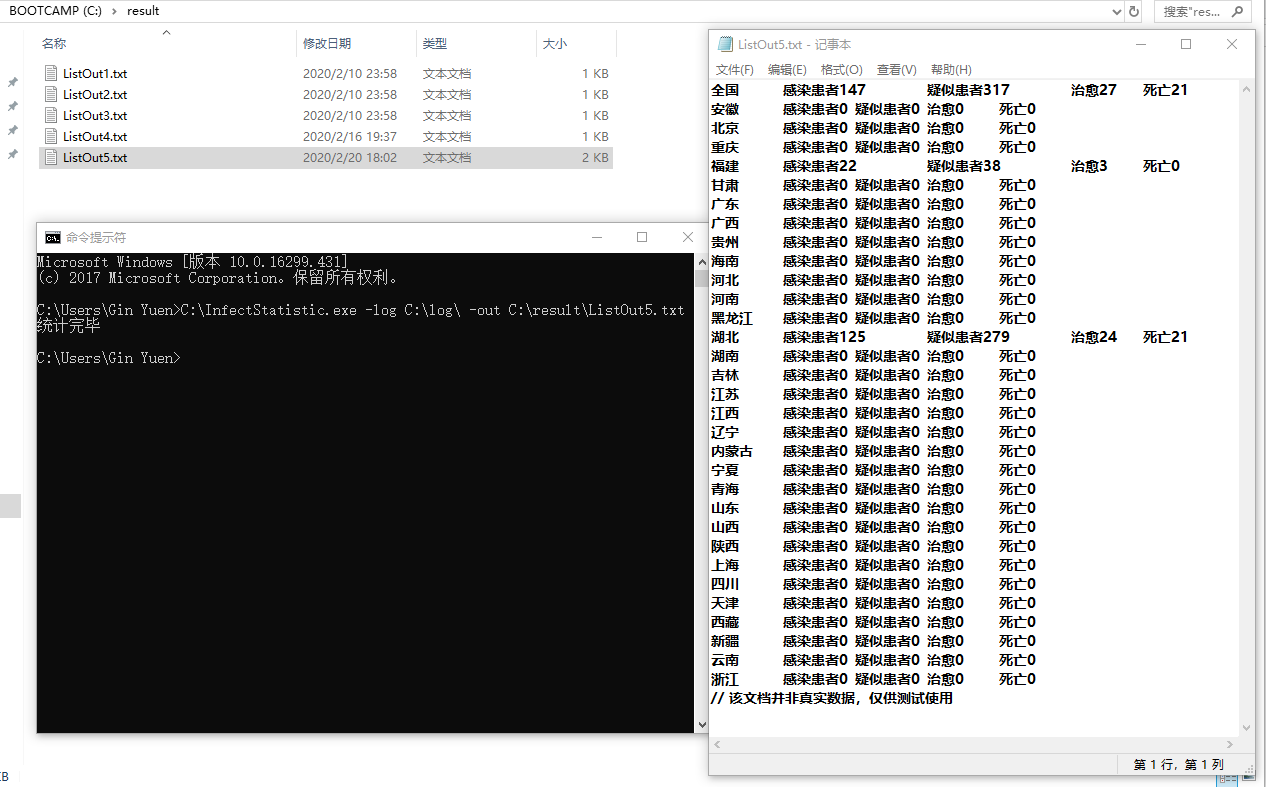The width and height of the screenshot is (1266, 787).
Task: Select ListOut4.txt file icon in Explorer
Action: click(x=52, y=136)
